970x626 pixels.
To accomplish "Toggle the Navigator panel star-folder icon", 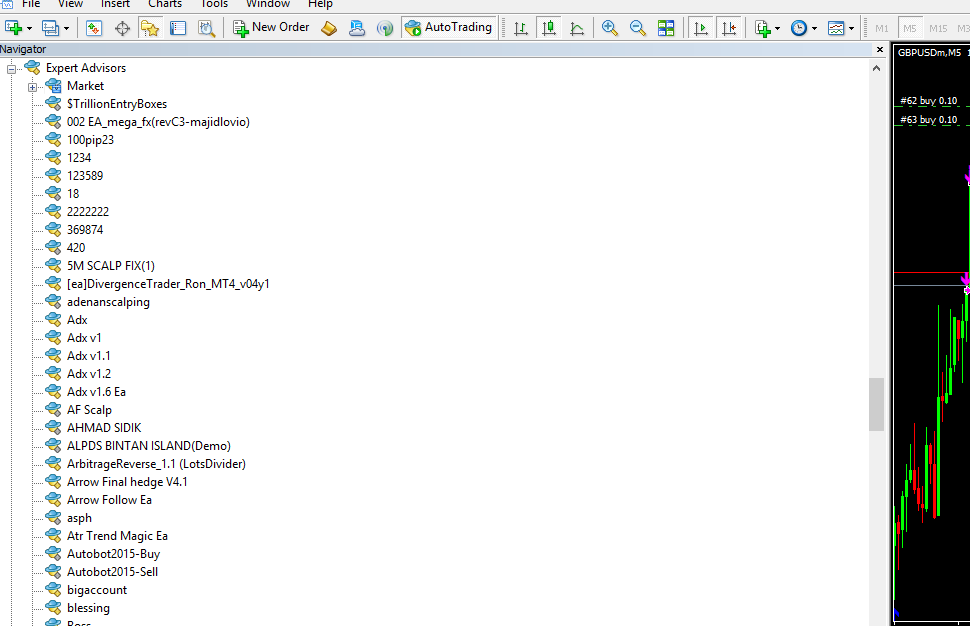I will point(150,28).
